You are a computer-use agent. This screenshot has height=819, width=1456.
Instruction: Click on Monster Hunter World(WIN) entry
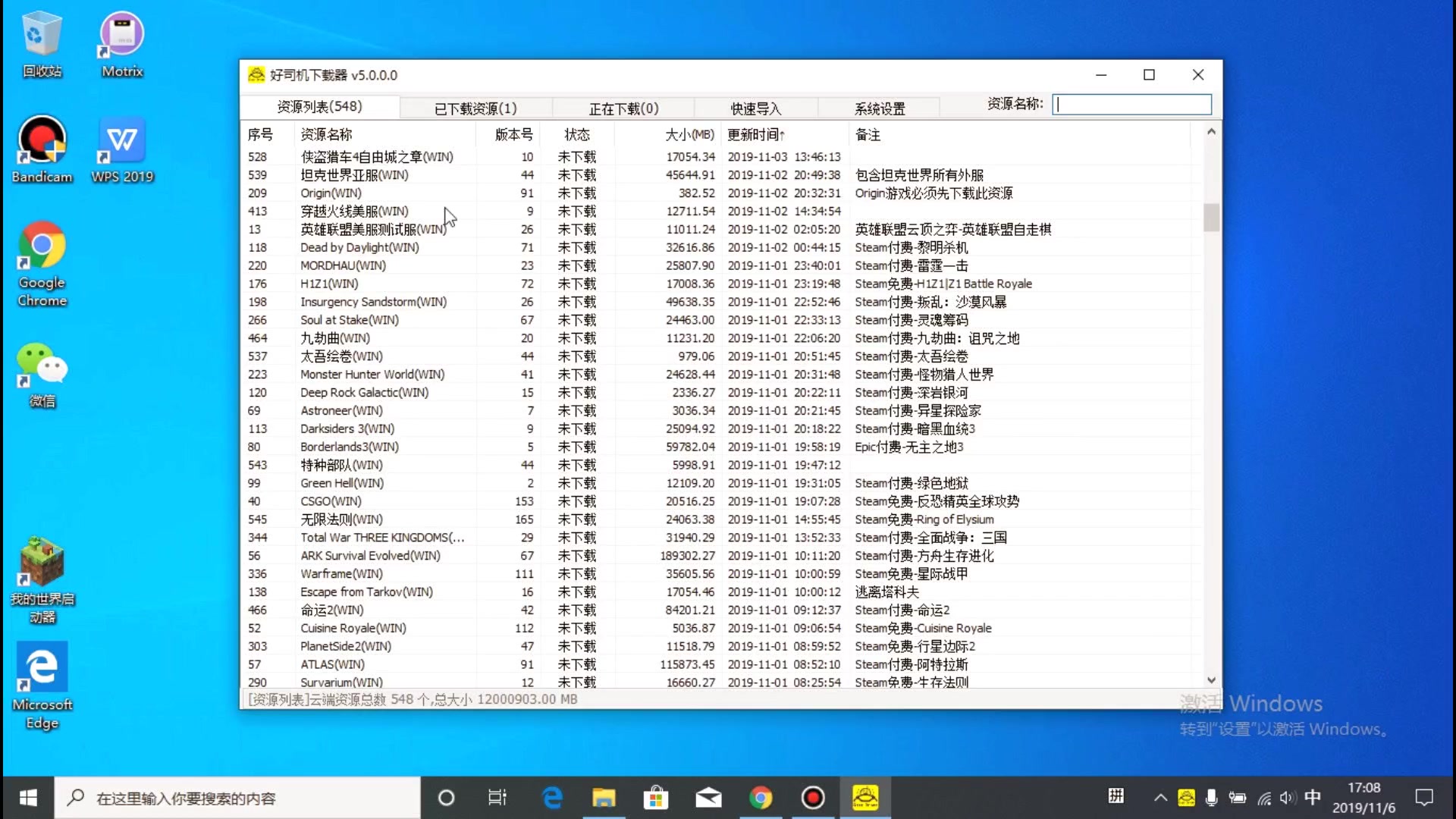[372, 374]
